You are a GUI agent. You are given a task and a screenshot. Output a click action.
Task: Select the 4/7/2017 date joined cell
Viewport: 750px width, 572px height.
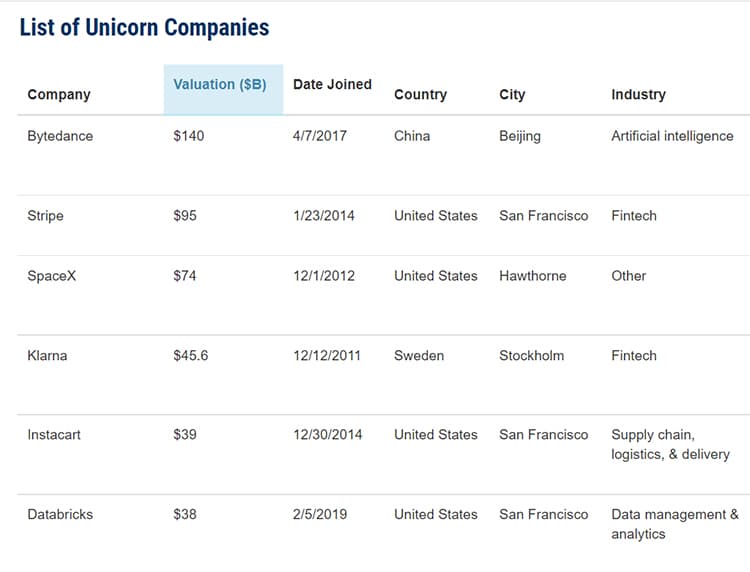click(320, 136)
